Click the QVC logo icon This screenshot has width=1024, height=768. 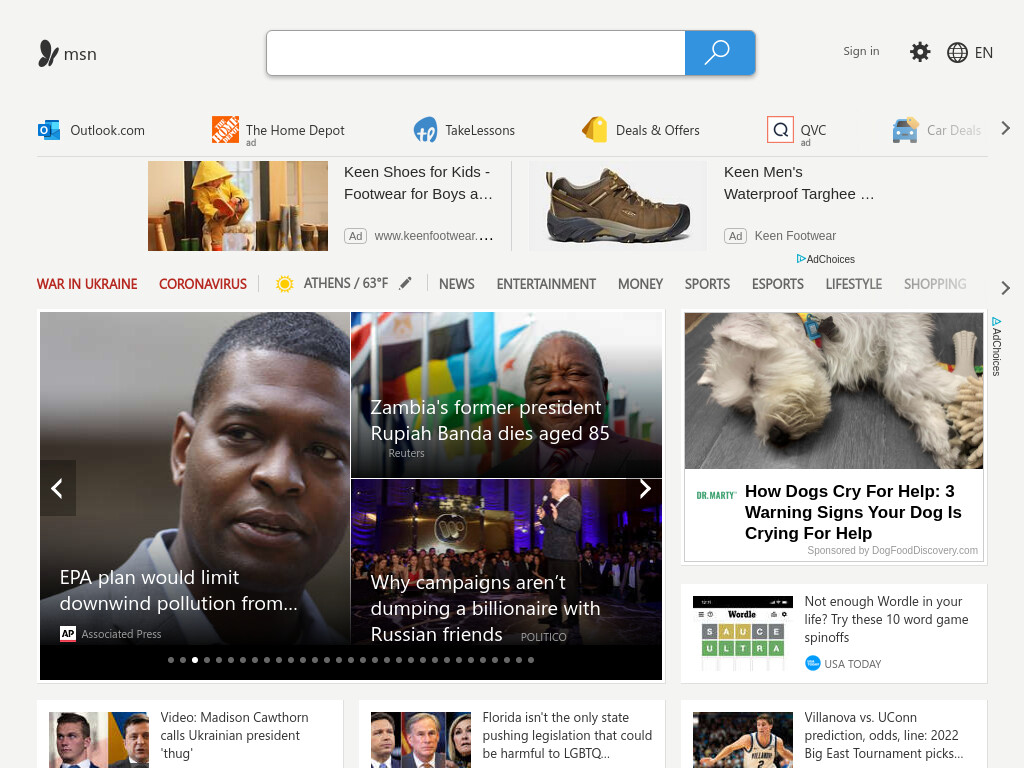click(780, 129)
